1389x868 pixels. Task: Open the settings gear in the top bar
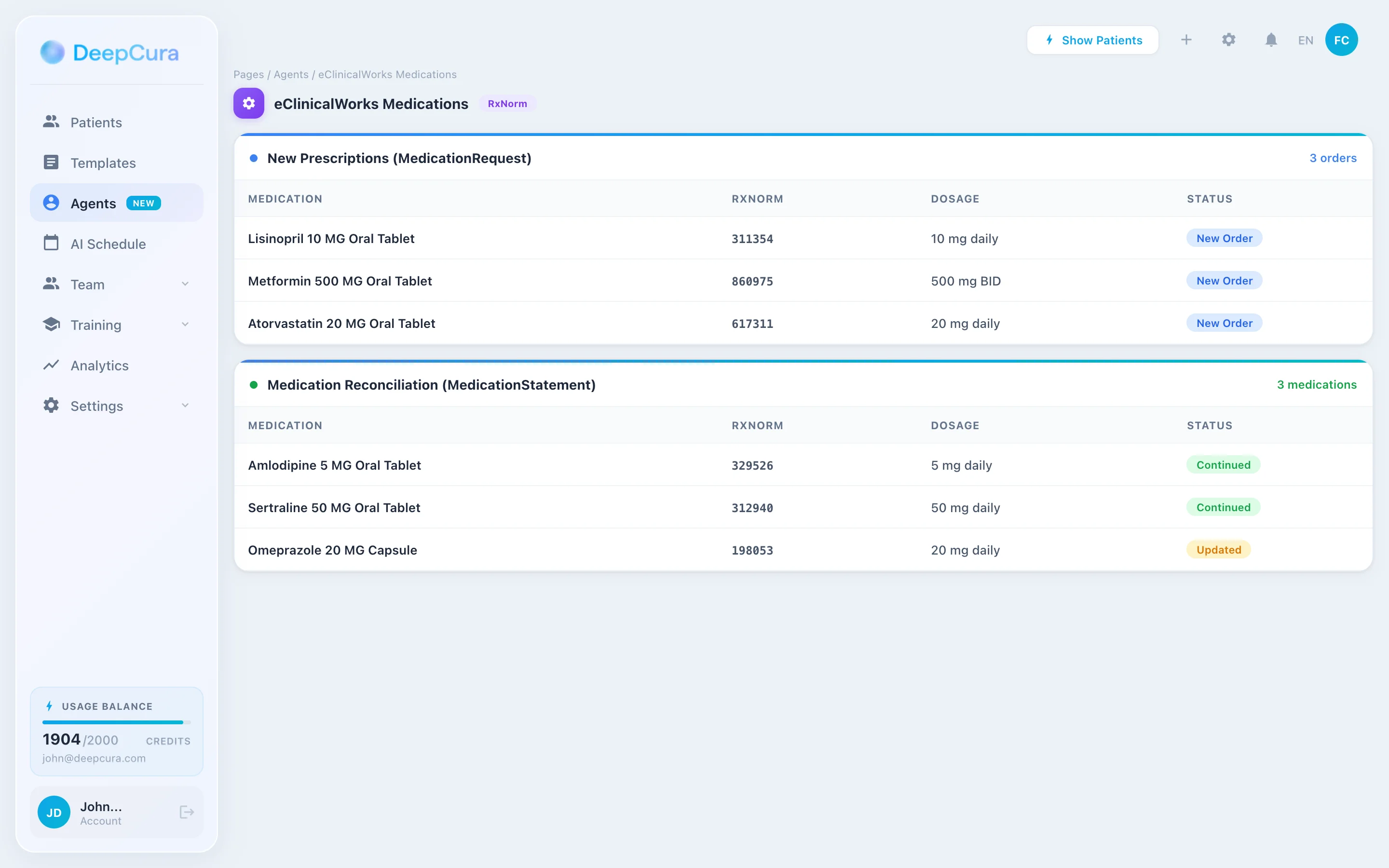(1228, 40)
